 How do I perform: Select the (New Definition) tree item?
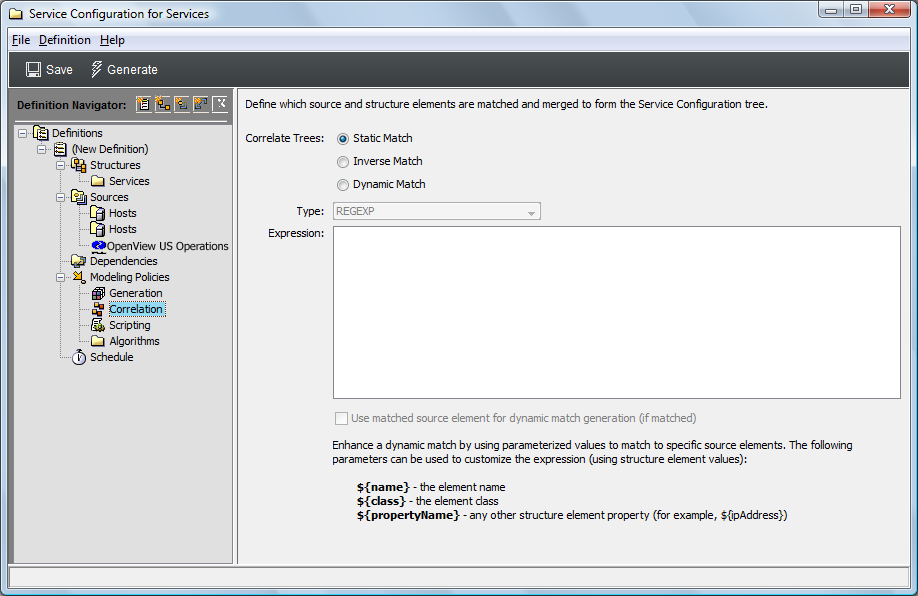pyautogui.click(x=109, y=149)
